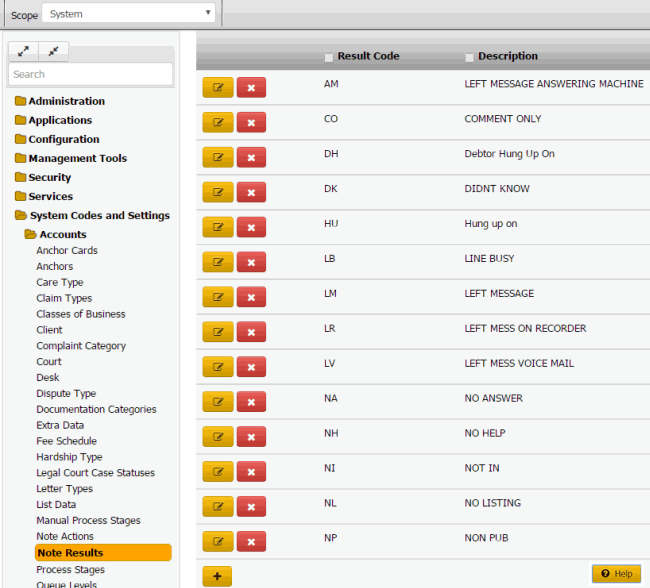This screenshot has height=588, width=650.
Task: Click the Search input field
Action: [x=90, y=74]
